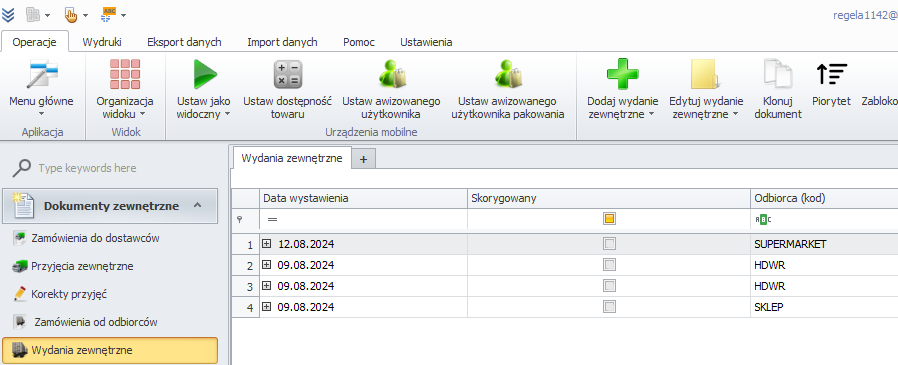898x365 pixels.
Task: Open Dodaj wydanie zewnętrzne dropdown arrow
Action: [x=651, y=115]
